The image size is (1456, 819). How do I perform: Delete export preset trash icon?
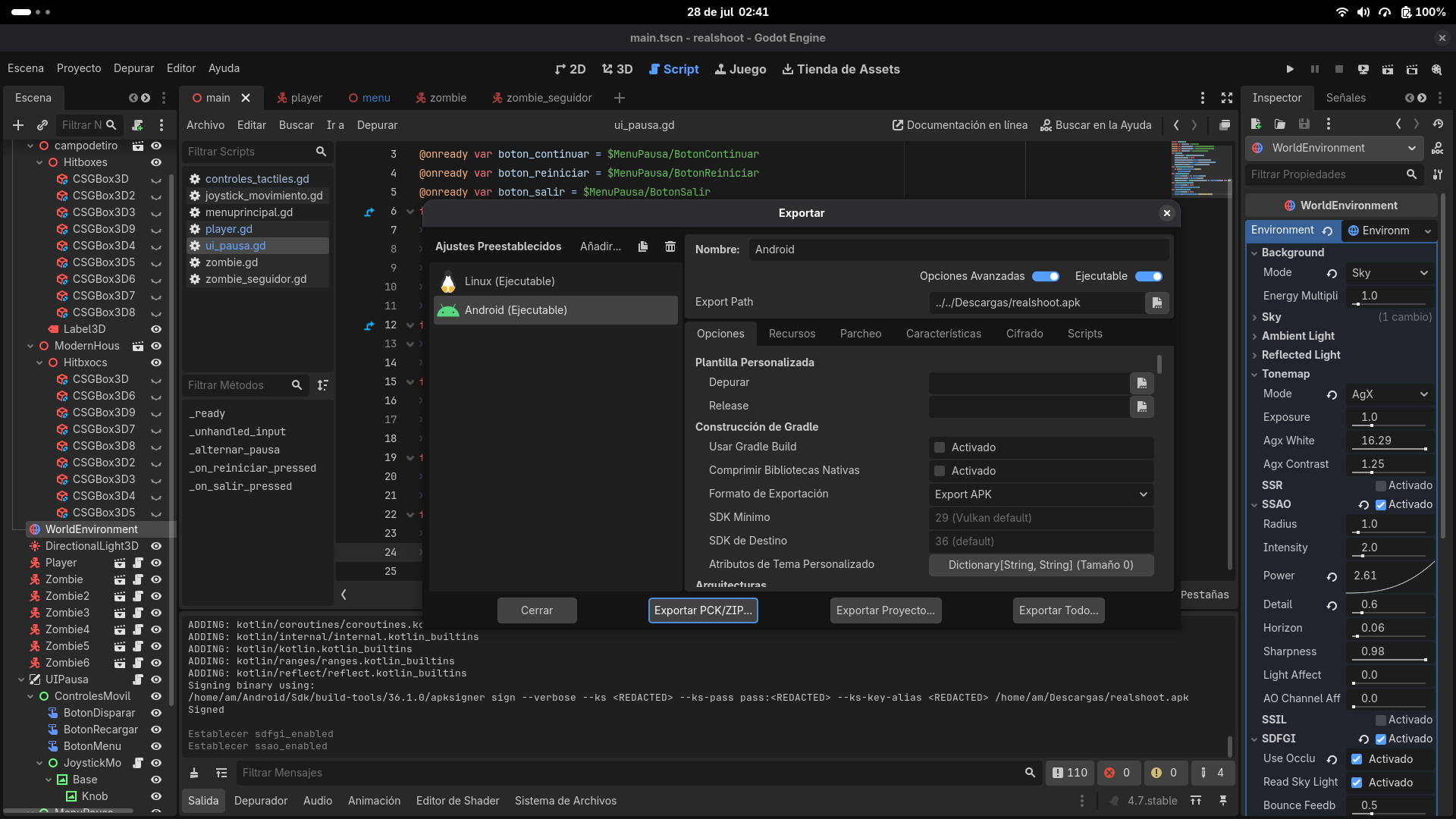pos(670,246)
